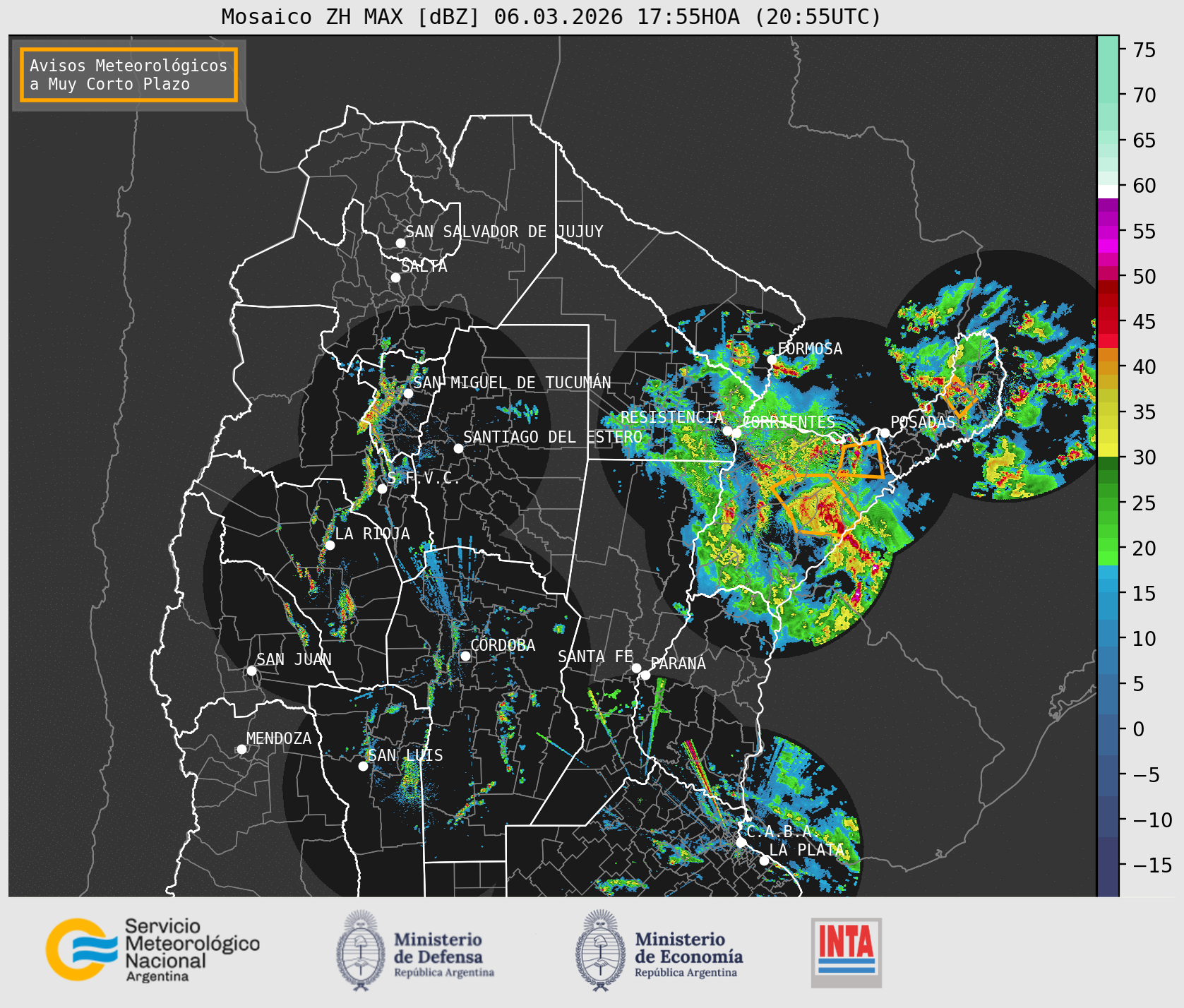This screenshot has width=1184, height=1008.
Task: Click the INTA logo
Action: click(847, 952)
